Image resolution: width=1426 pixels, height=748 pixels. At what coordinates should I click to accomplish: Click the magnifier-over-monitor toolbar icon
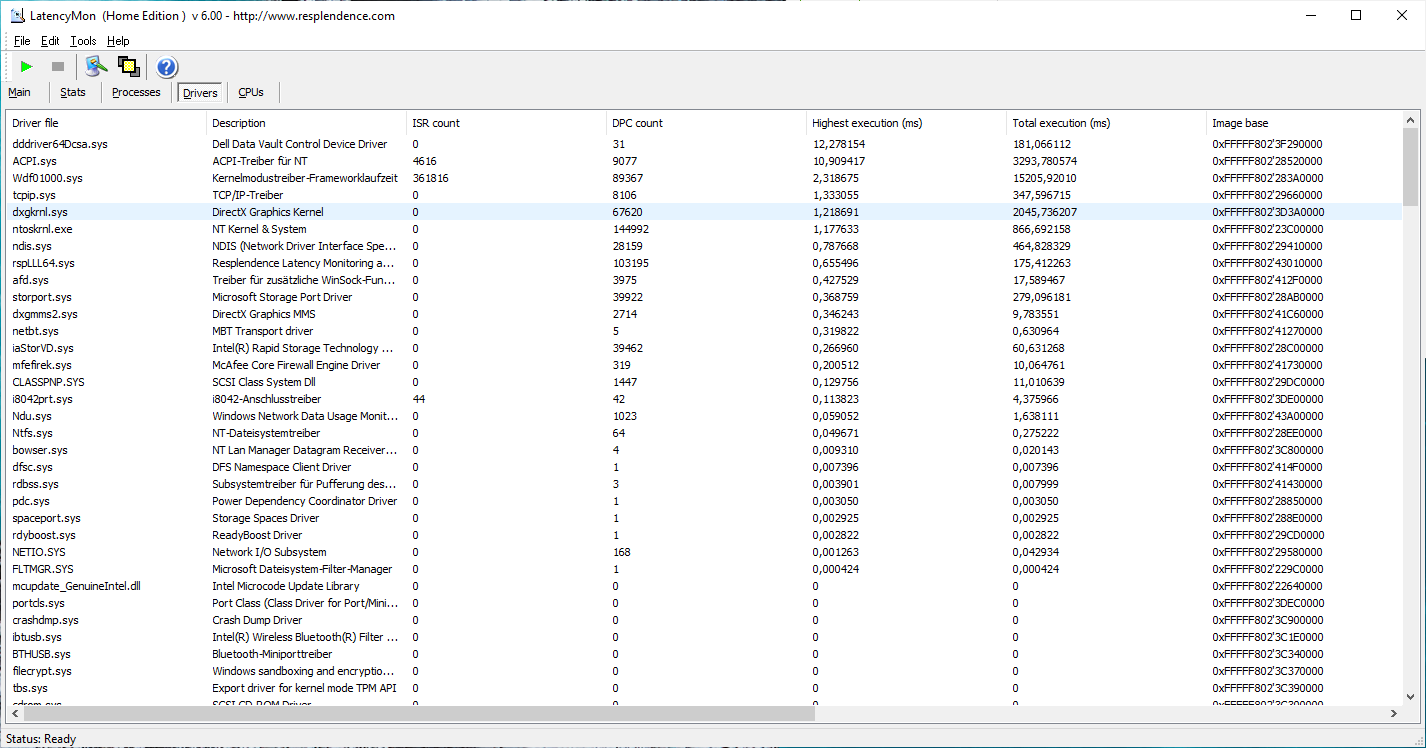click(x=96, y=67)
